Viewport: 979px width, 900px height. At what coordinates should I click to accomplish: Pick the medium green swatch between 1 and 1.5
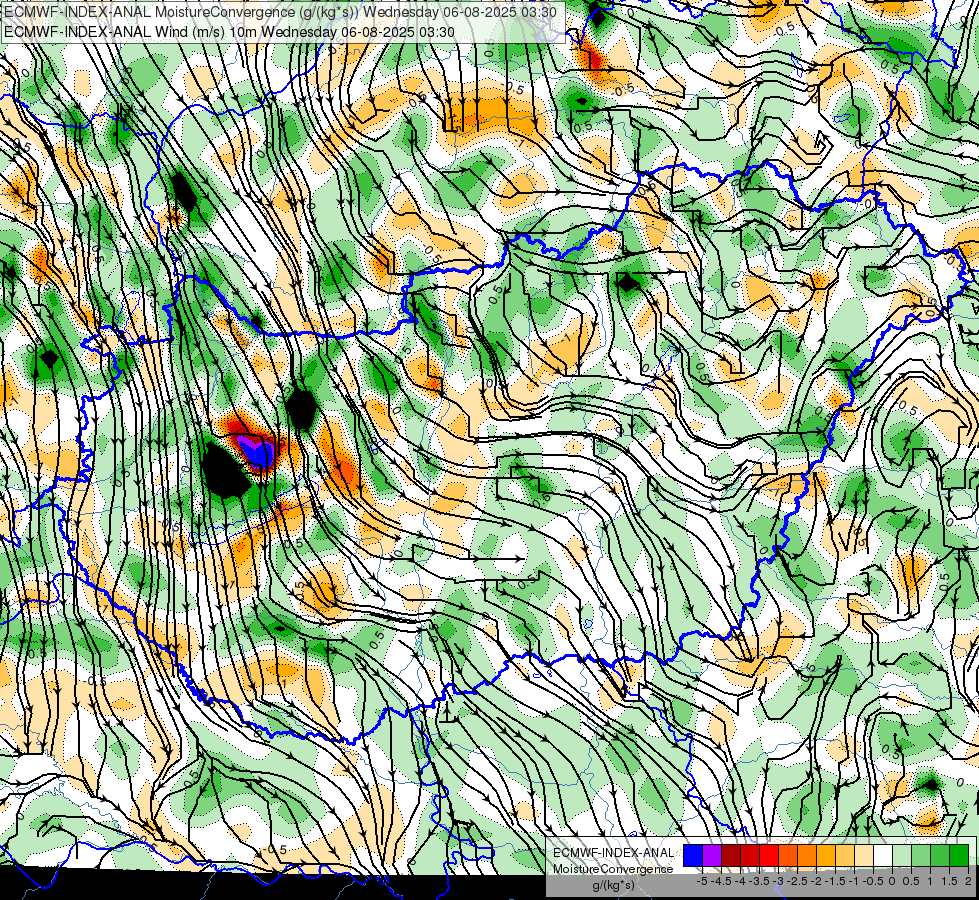(940, 856)
